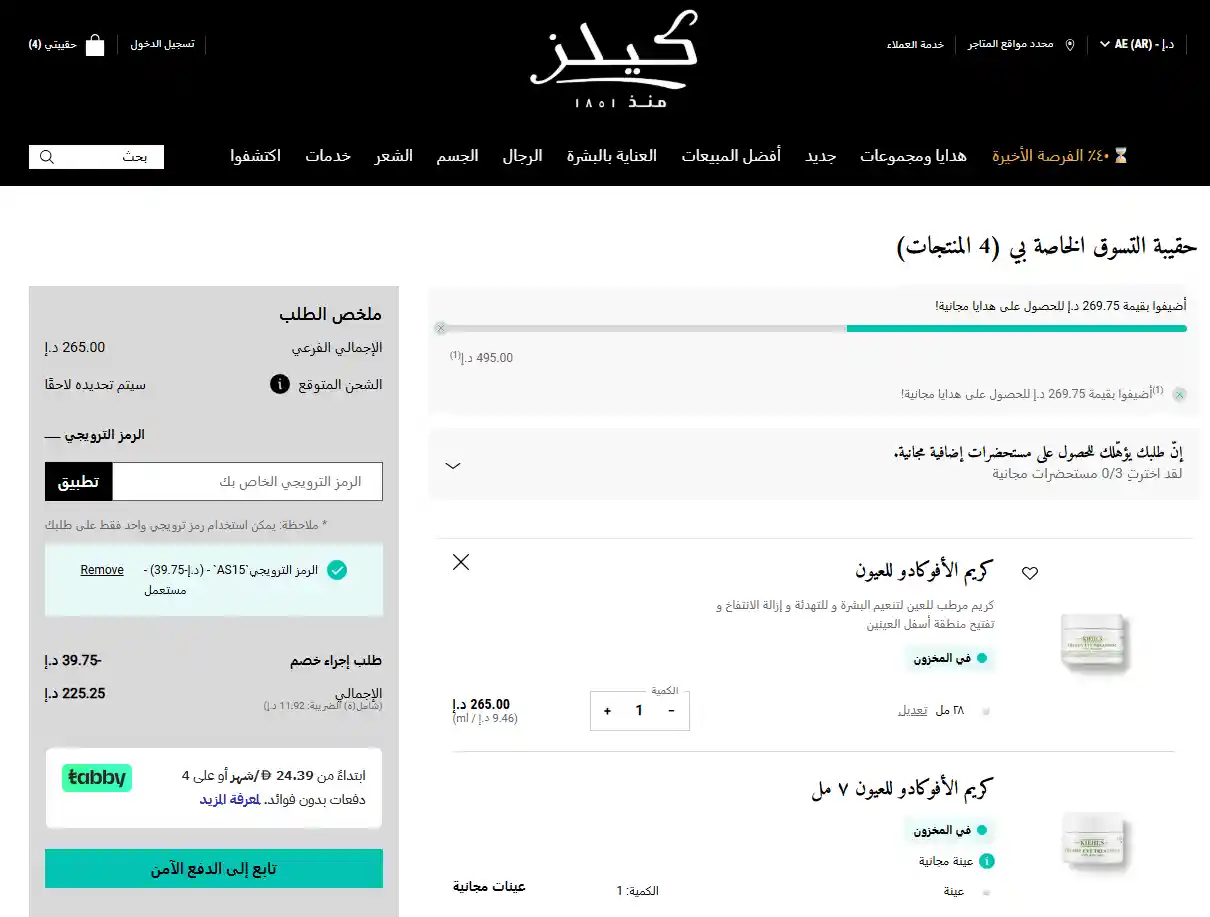Open the discover menu 'اكتشفوا'

tap(255, 156)
